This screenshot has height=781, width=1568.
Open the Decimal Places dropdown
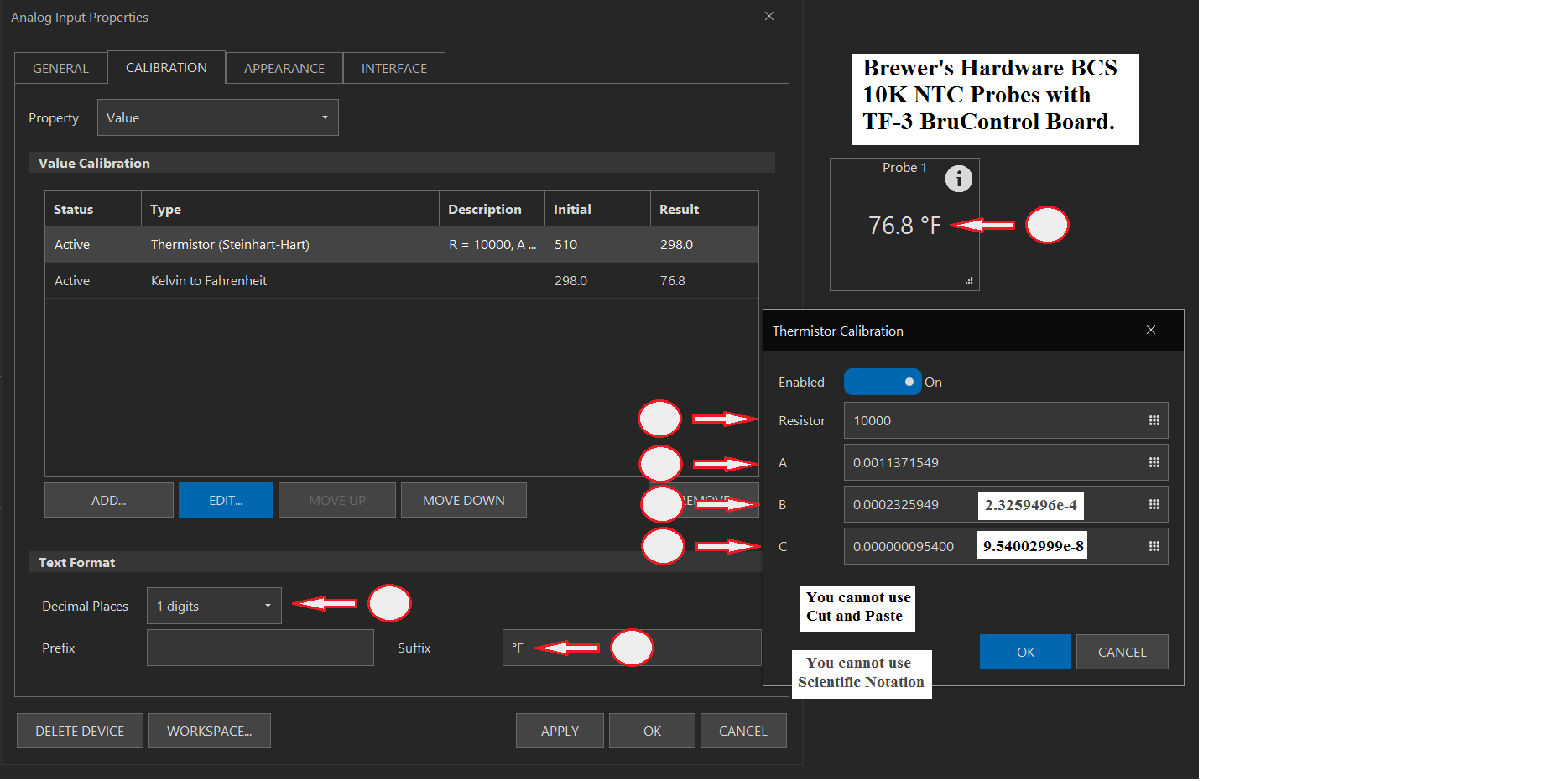tap(214, 606)
